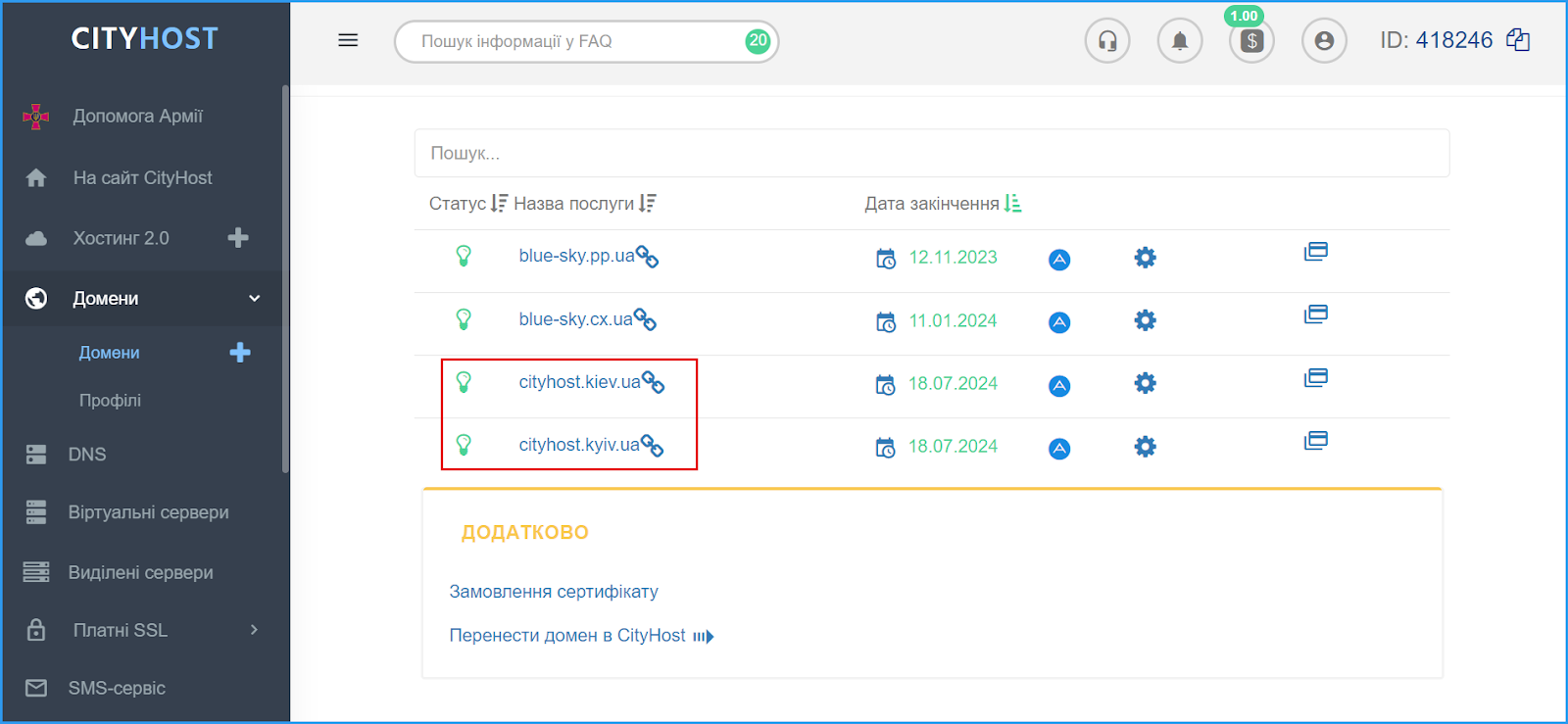The width and height of the screenshot is (1568, 724).
Task: Open window panel icon for blue-sky.cx.ua row
Action: (1316, 314)
